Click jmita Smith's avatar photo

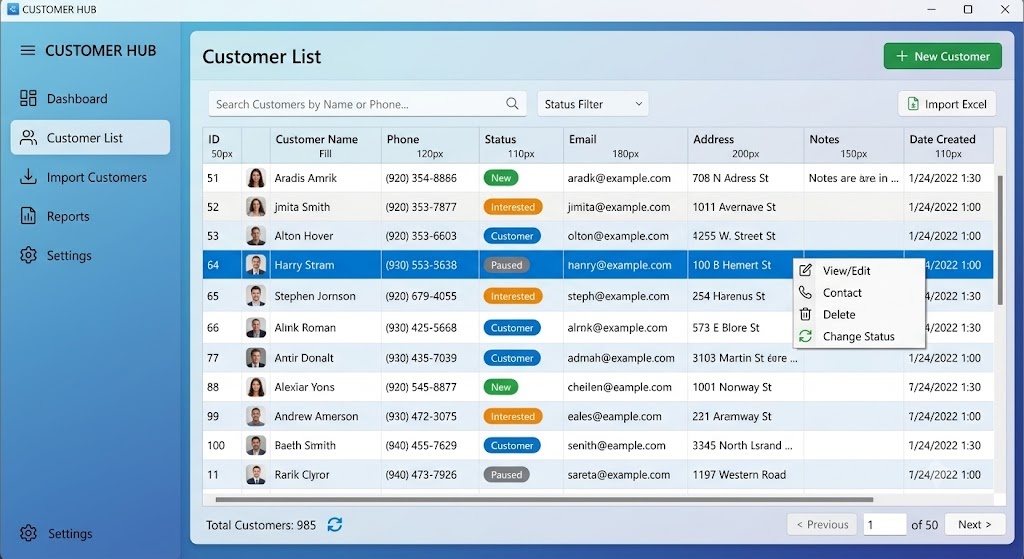click(255, 207)
